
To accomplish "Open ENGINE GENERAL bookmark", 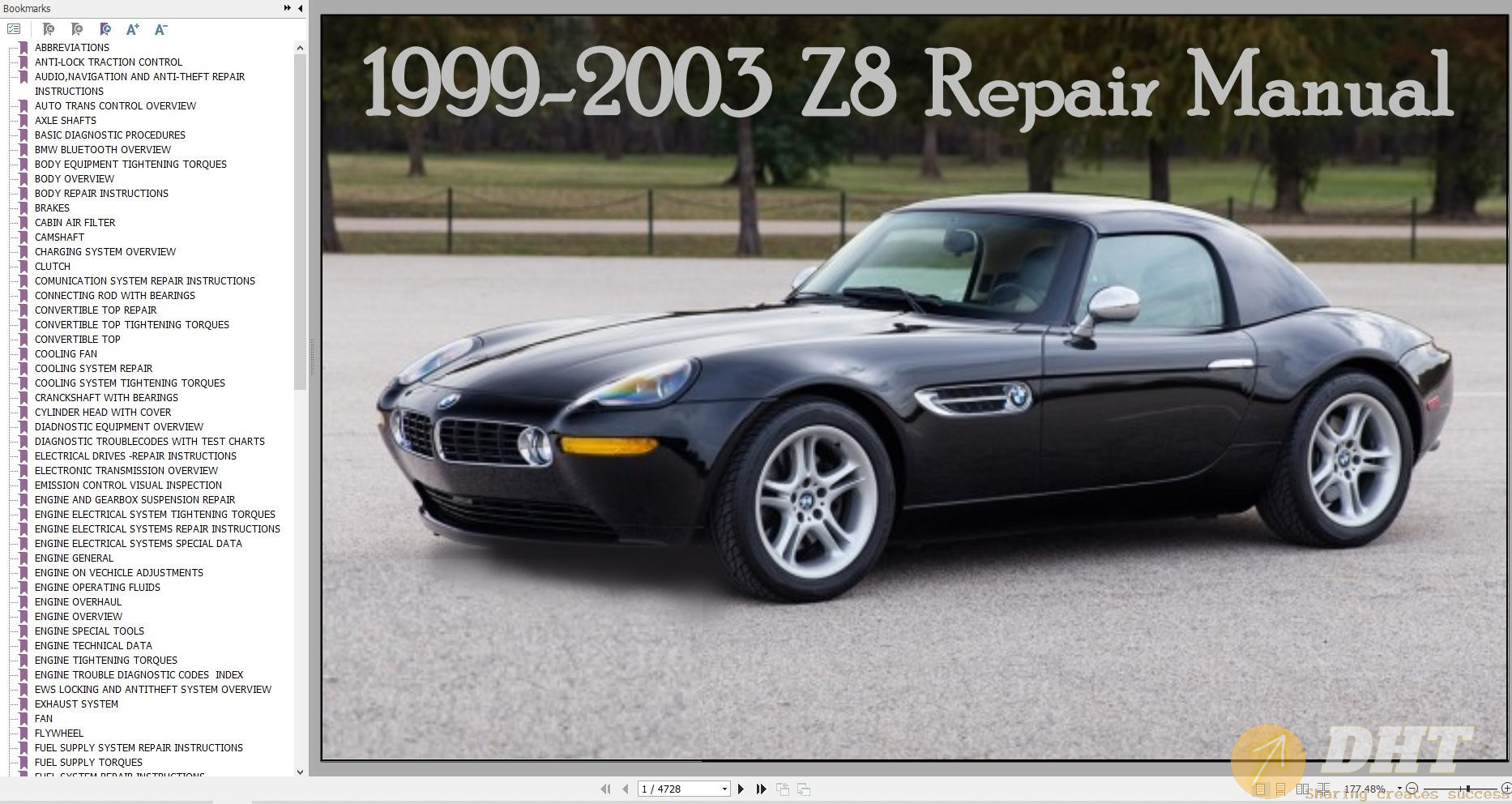I will coord(74,558).
